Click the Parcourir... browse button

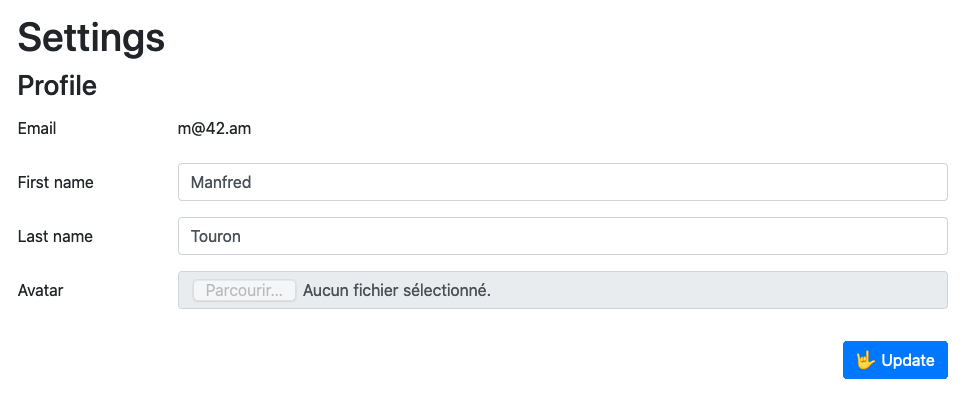(x=244, y=291)
